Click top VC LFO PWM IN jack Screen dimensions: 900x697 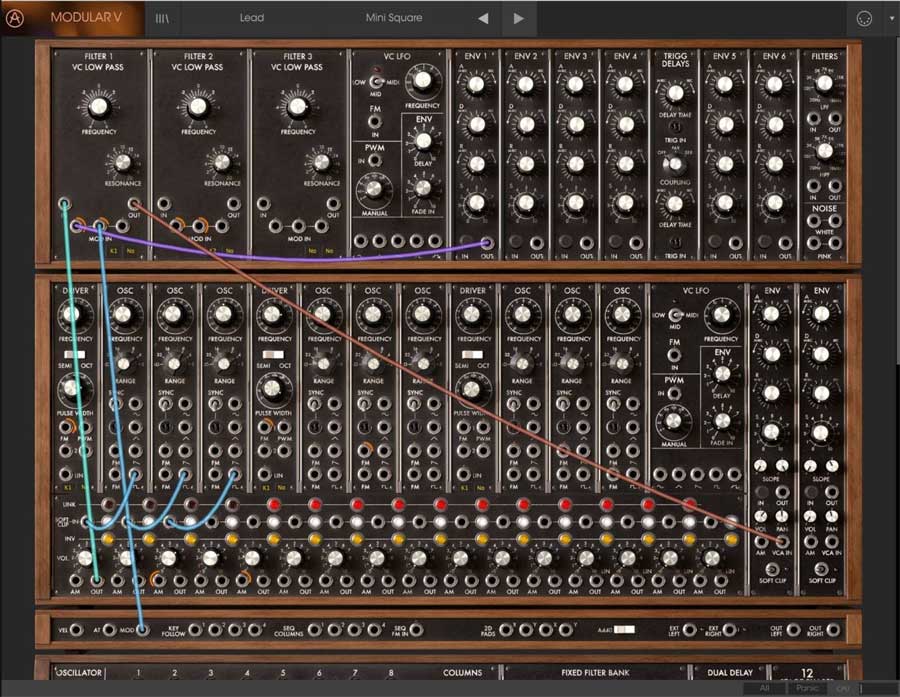375,161
